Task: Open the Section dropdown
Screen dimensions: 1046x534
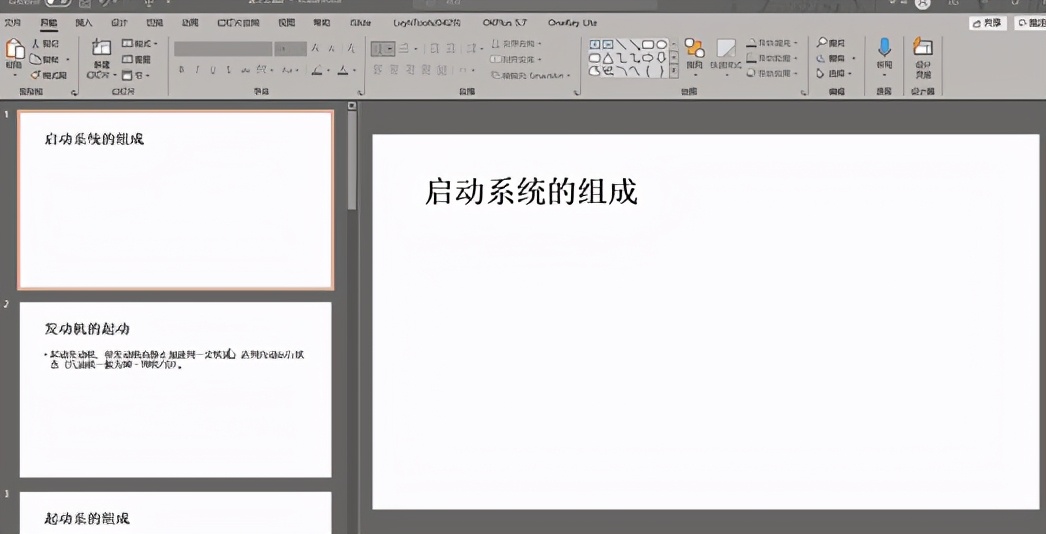Action: (x=135, y=75)
